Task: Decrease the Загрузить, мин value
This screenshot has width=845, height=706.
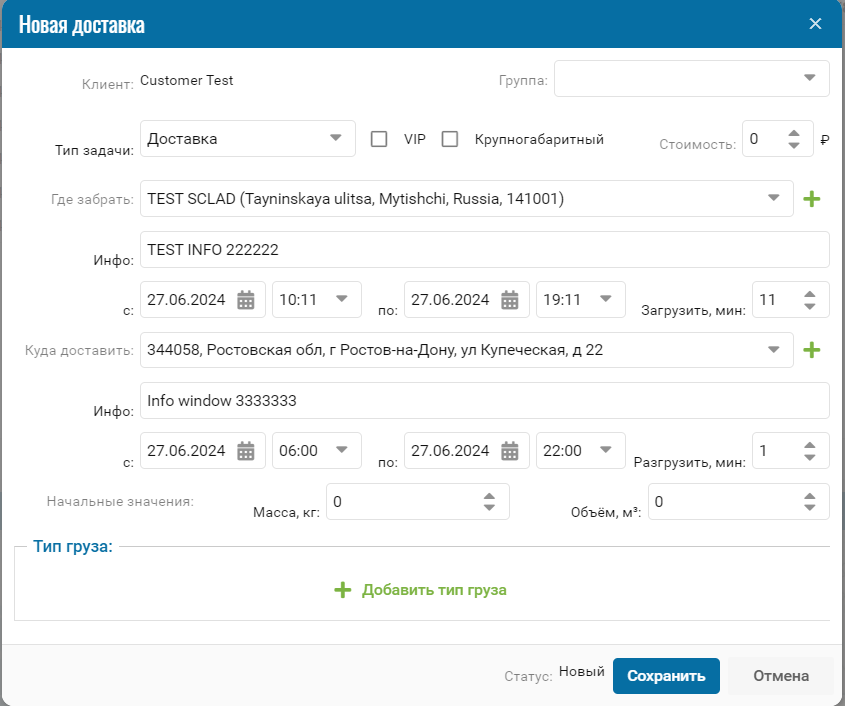Action: click(809, 306)
